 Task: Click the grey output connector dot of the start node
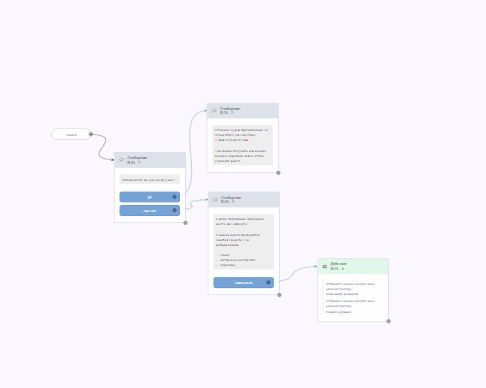point(91,134)
